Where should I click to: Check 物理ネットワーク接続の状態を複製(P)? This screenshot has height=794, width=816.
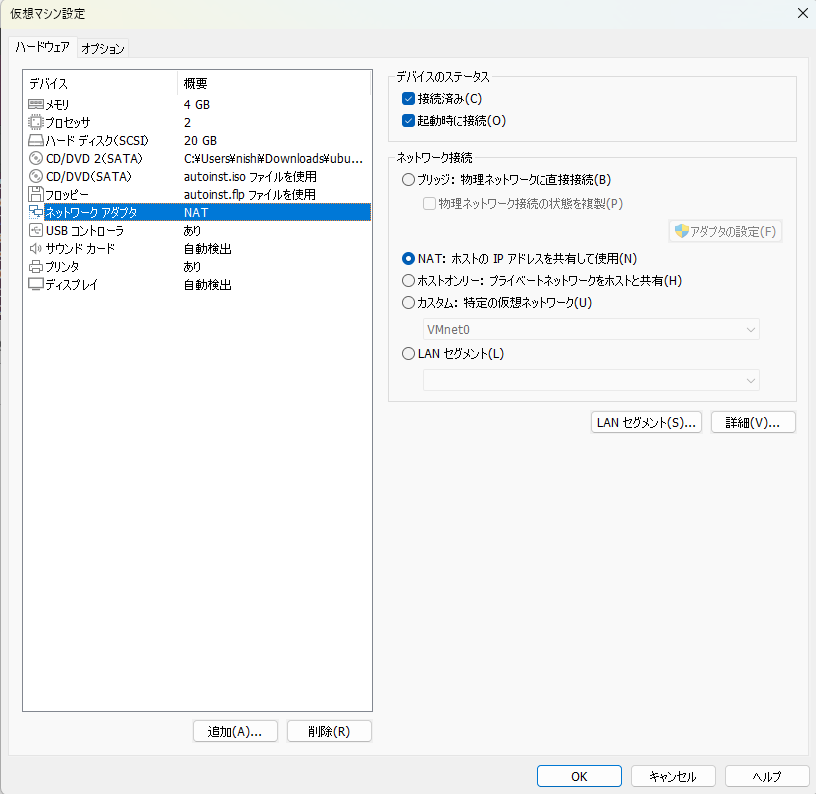pyautogui.click(x=429, y=203)
